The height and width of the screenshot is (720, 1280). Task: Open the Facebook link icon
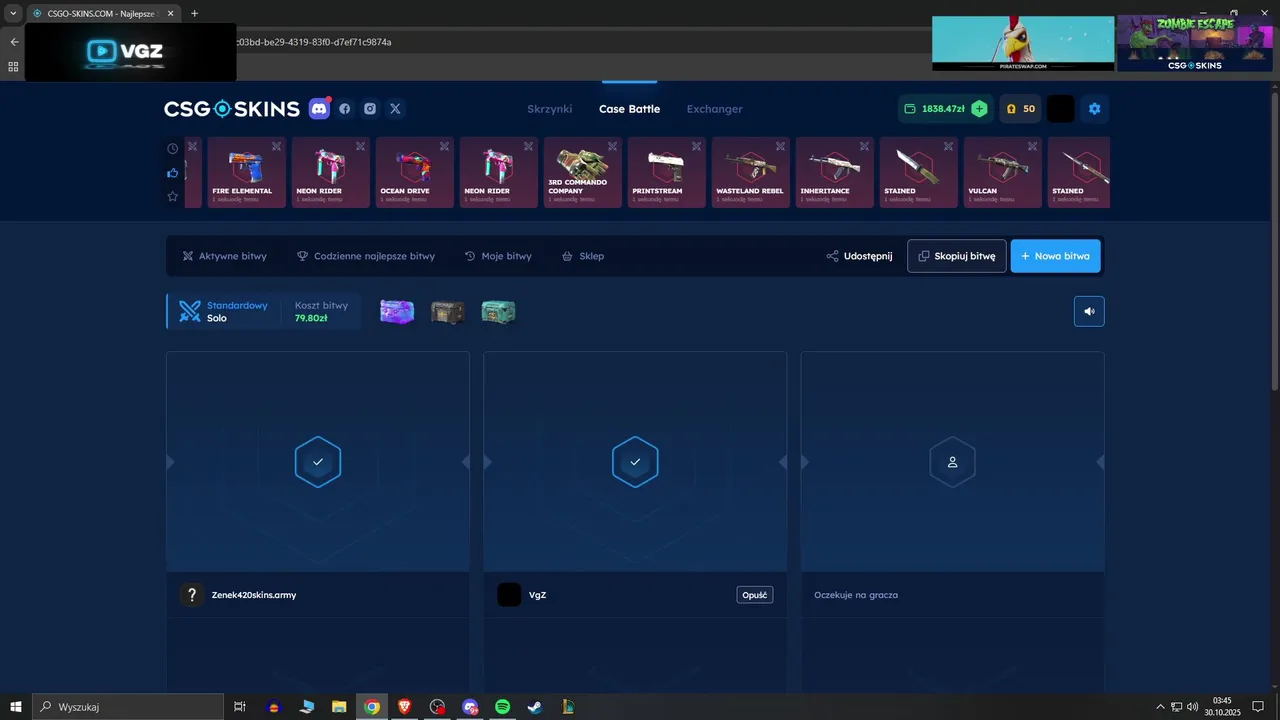345,109
